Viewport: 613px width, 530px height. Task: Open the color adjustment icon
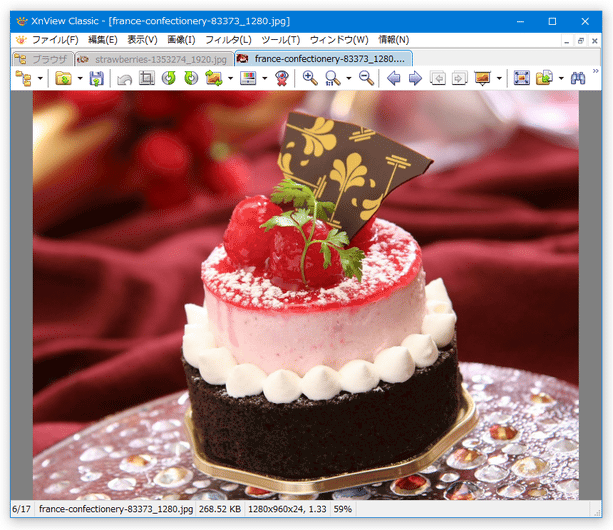[248, 78]
